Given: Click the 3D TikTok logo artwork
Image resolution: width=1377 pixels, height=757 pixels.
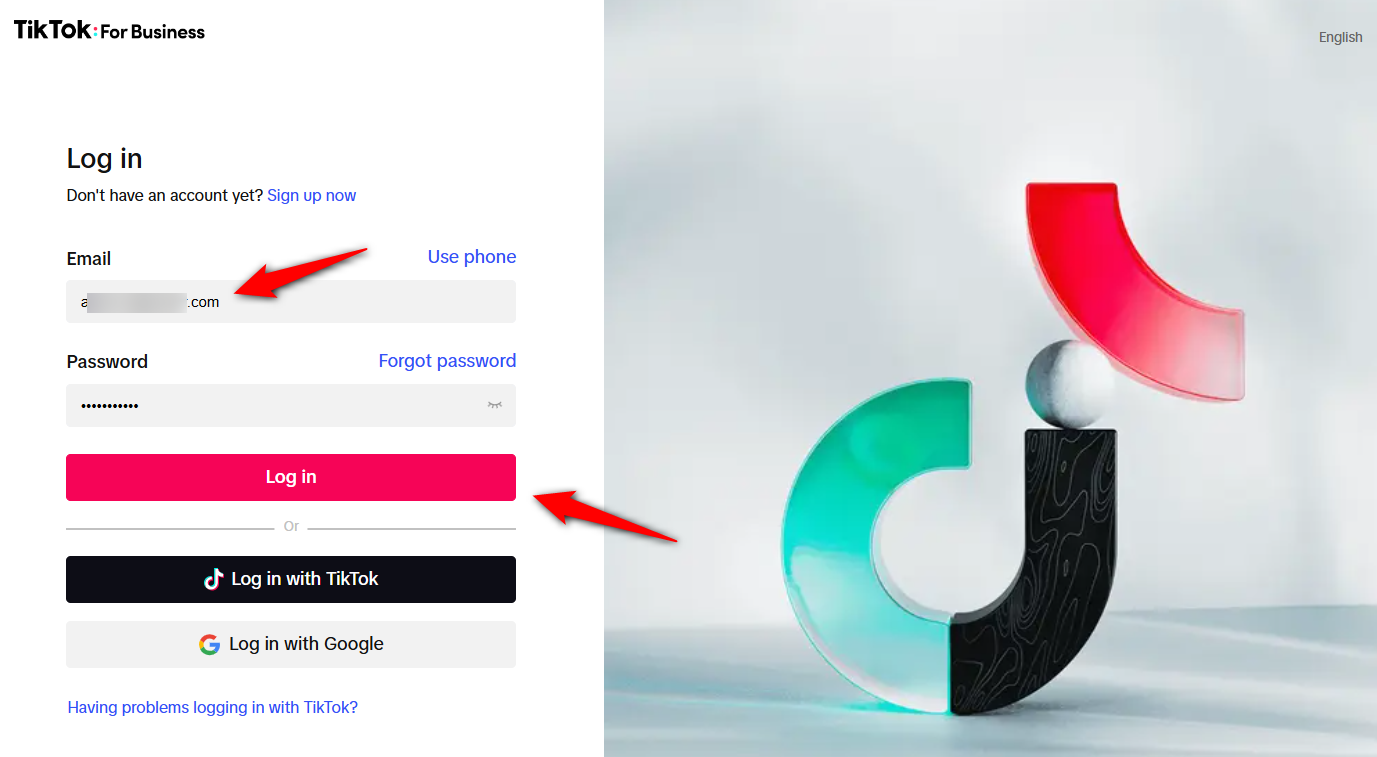Looking at the screenshot, I should [1013, 448].
